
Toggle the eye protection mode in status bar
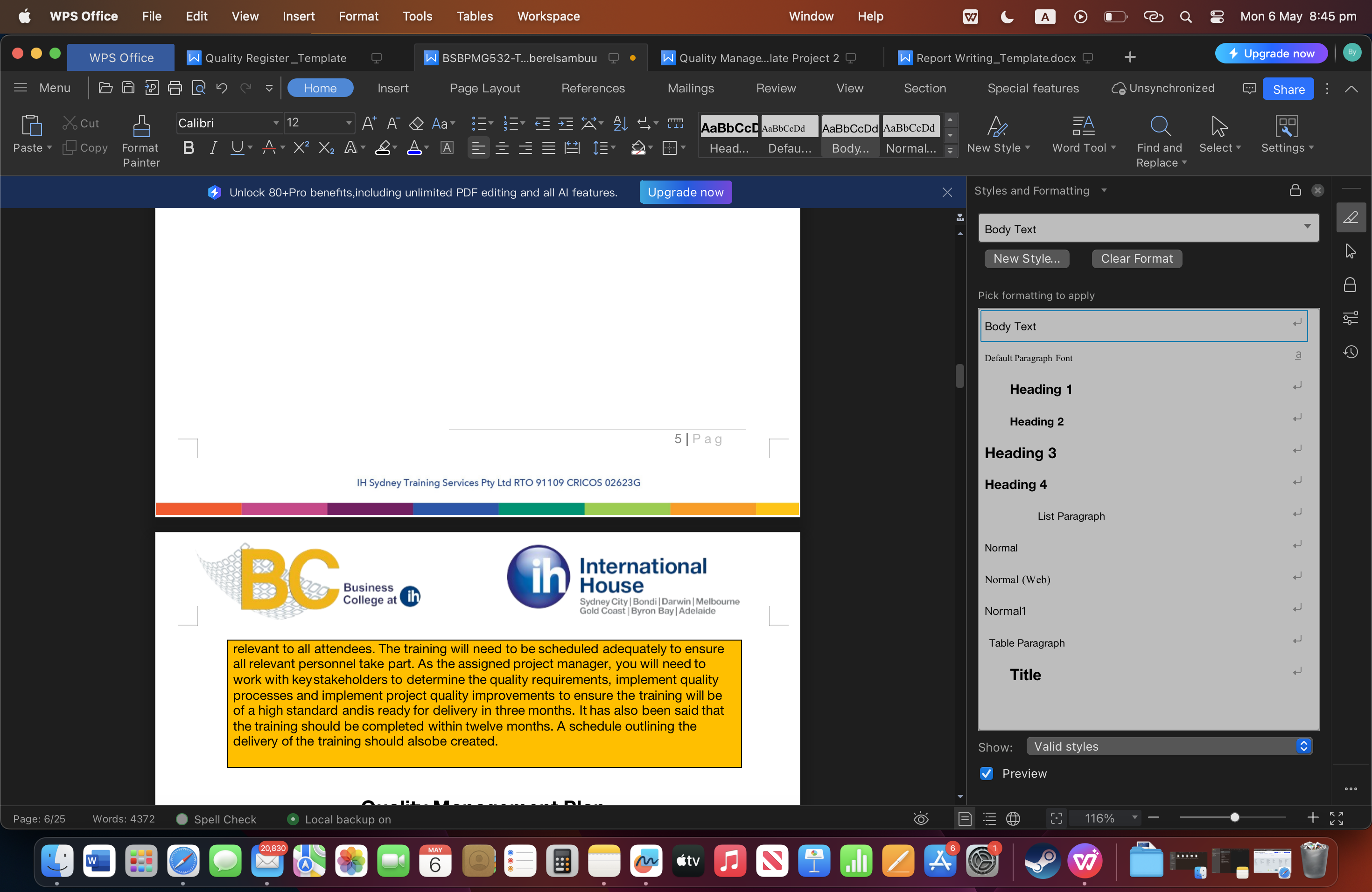[921, 818]
